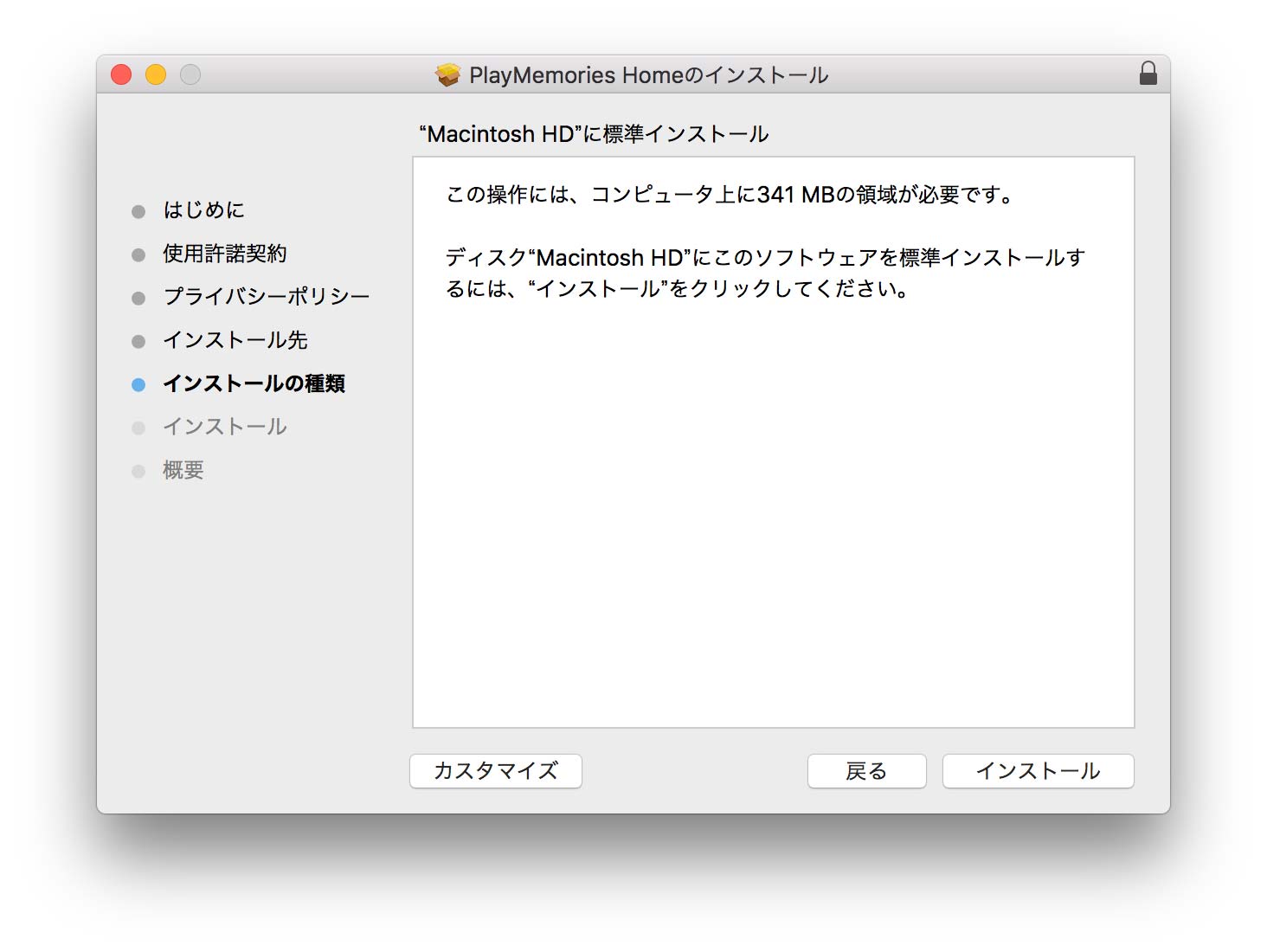1267x952 pixels.
Task: Click the インストール button to start installation
Action: click(1038, 770)
